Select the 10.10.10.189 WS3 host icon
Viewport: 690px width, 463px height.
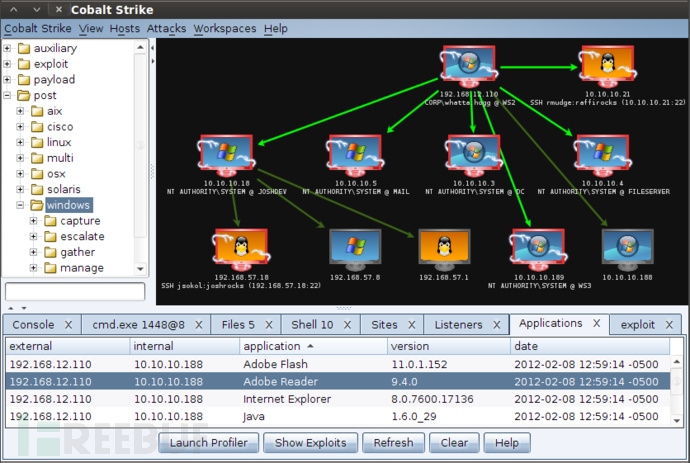coord(539,249)
